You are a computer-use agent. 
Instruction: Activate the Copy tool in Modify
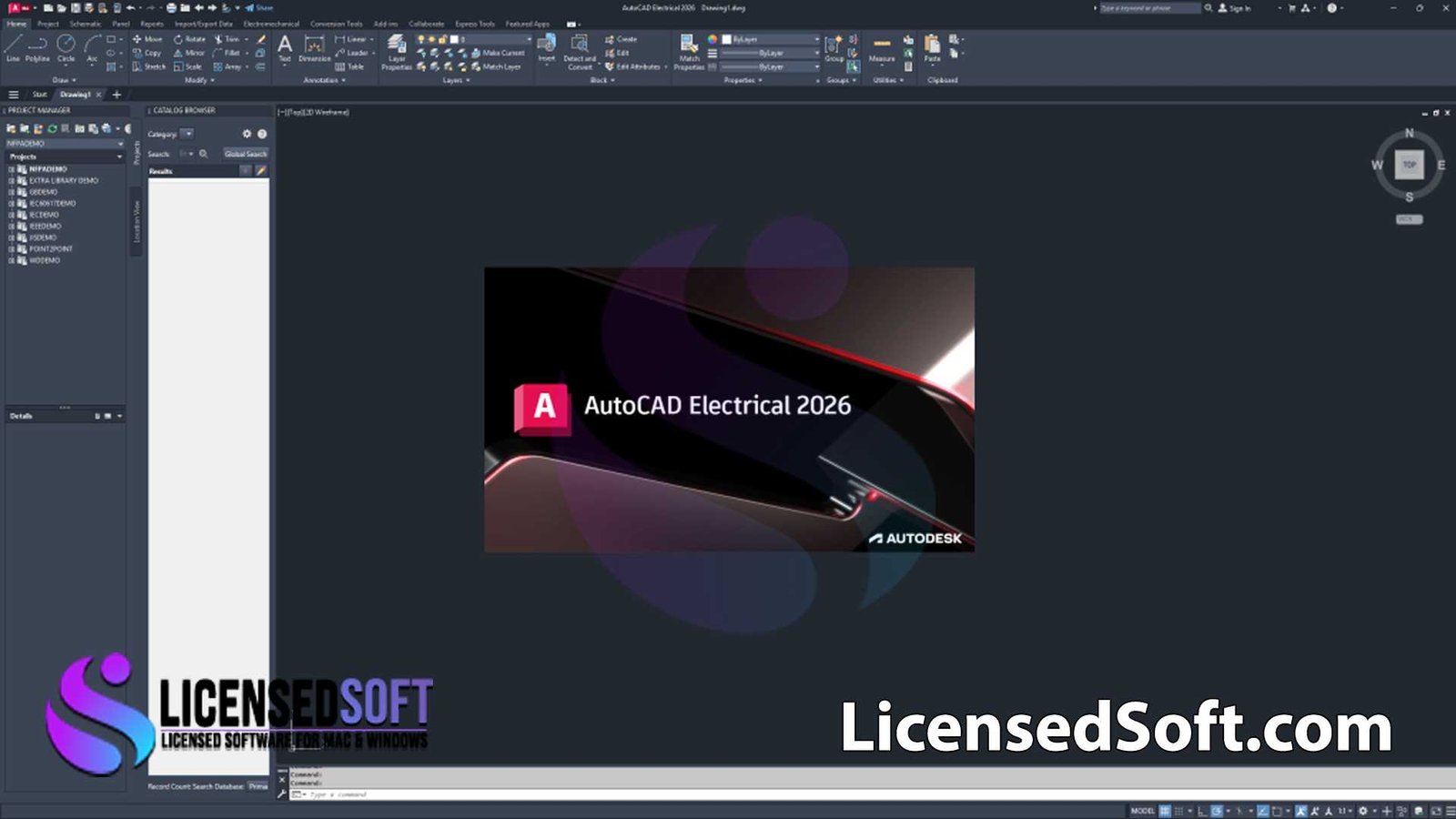tap(147, 53)
